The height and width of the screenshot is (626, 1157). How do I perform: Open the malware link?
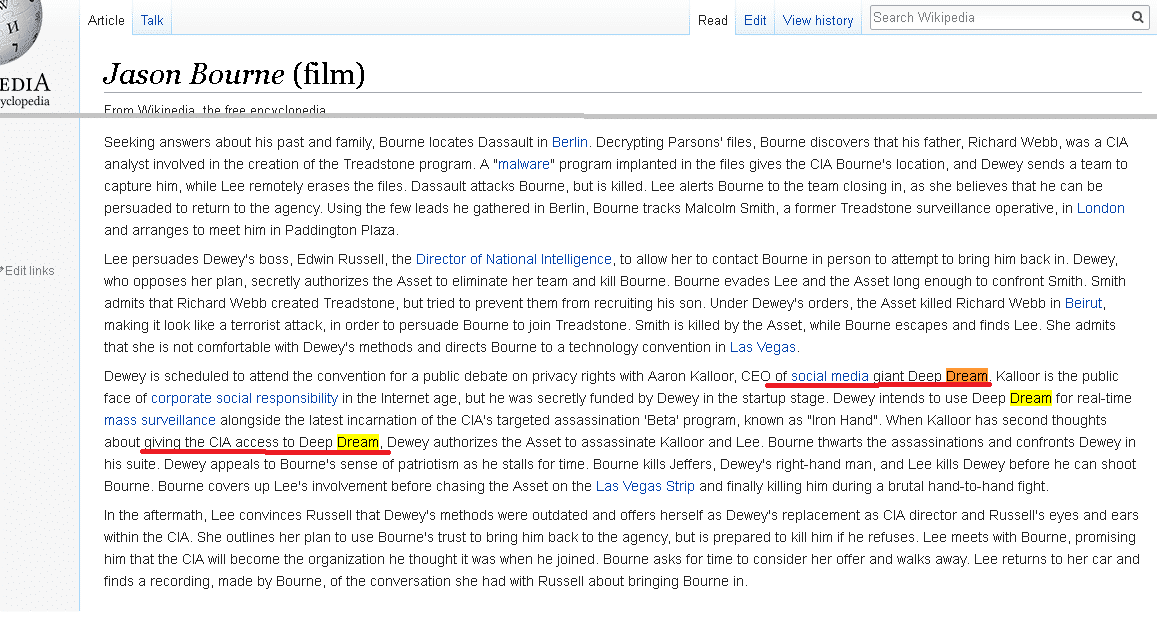pyautogui.click(x=524, y=164)
